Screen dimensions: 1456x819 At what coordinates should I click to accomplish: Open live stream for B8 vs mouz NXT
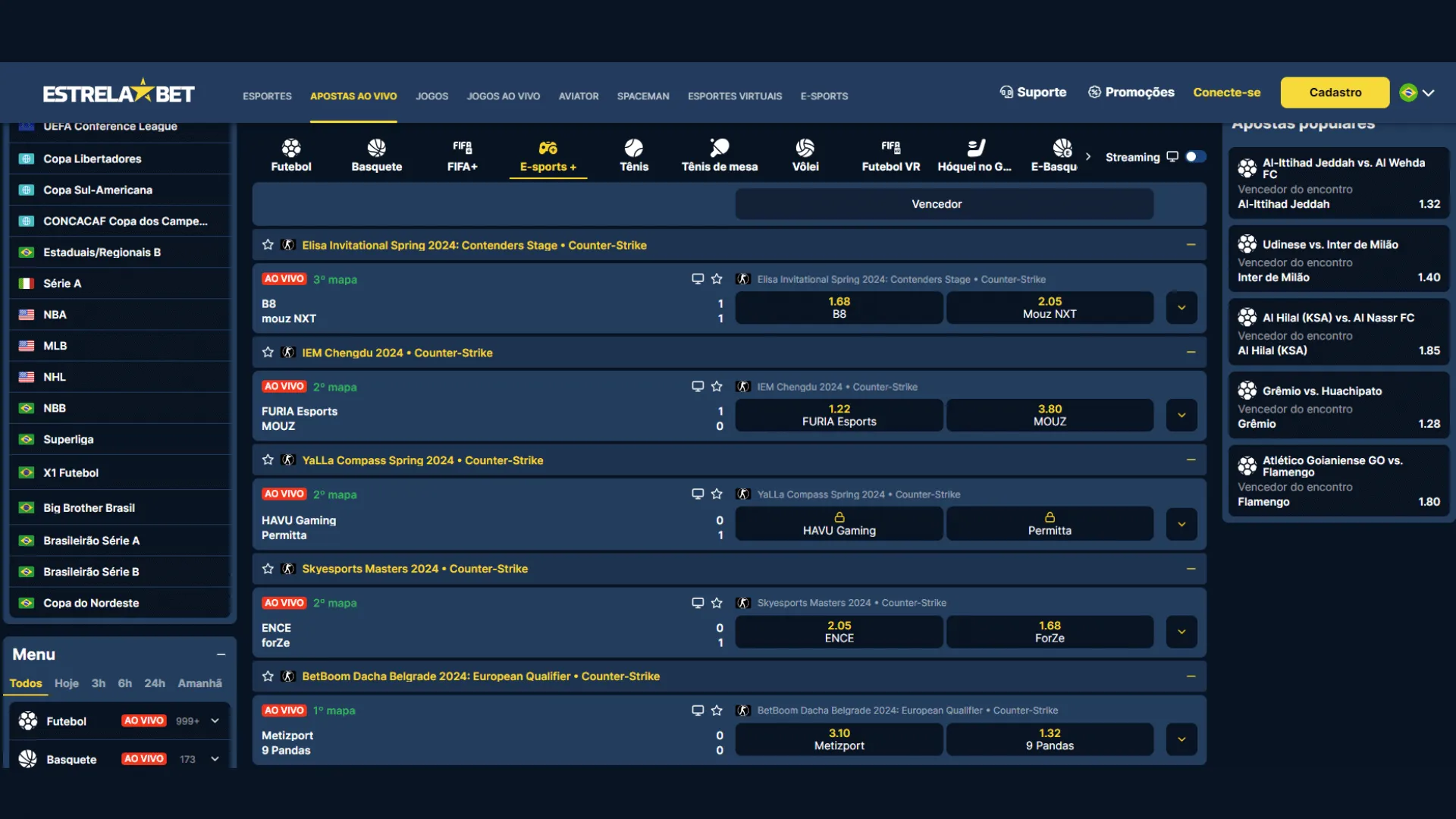tap(698, 279)
